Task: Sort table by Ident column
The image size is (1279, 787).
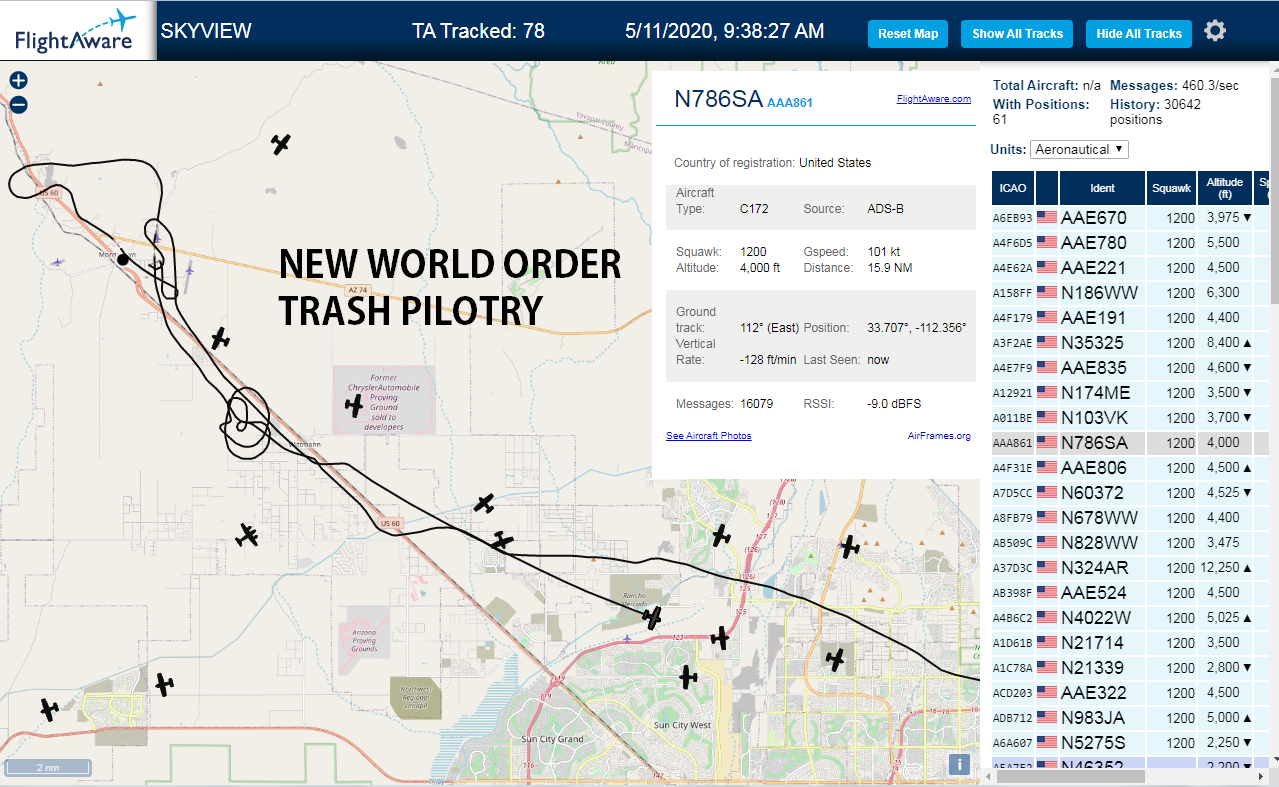Action: 1102,188
